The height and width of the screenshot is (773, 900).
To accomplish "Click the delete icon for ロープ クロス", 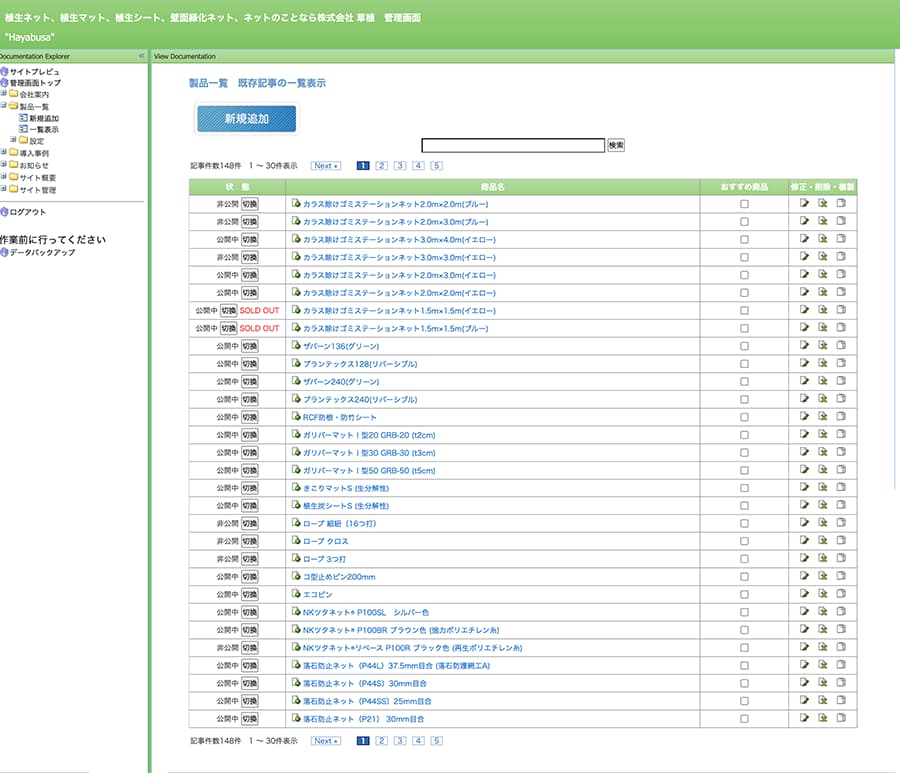I will tap(822, 541).
